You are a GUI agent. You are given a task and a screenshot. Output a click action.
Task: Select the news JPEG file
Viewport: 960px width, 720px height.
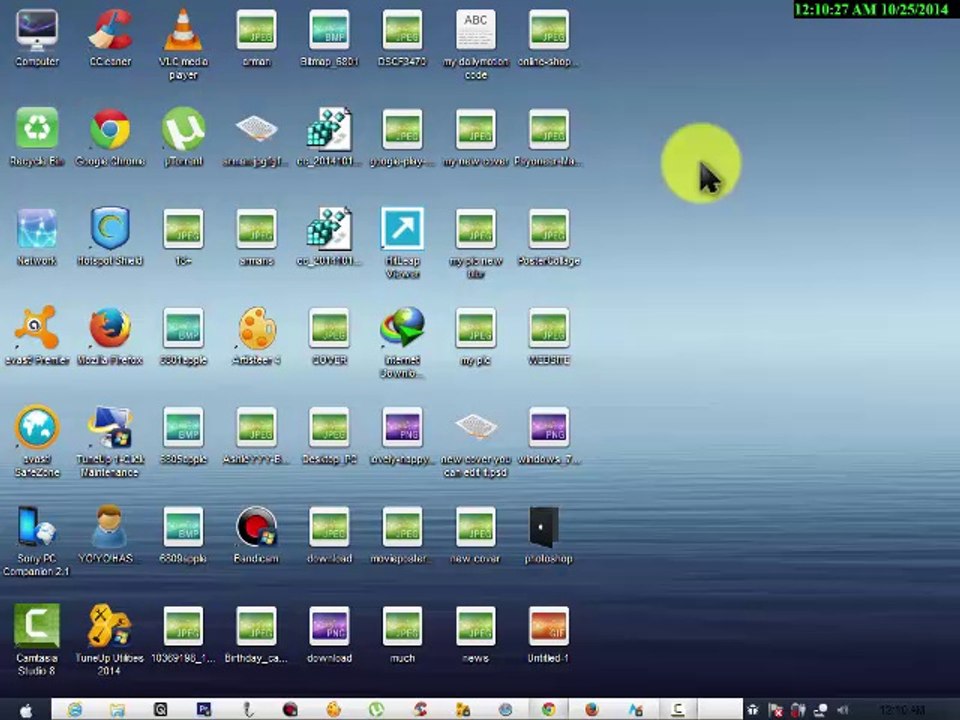(x=476, y=634)
